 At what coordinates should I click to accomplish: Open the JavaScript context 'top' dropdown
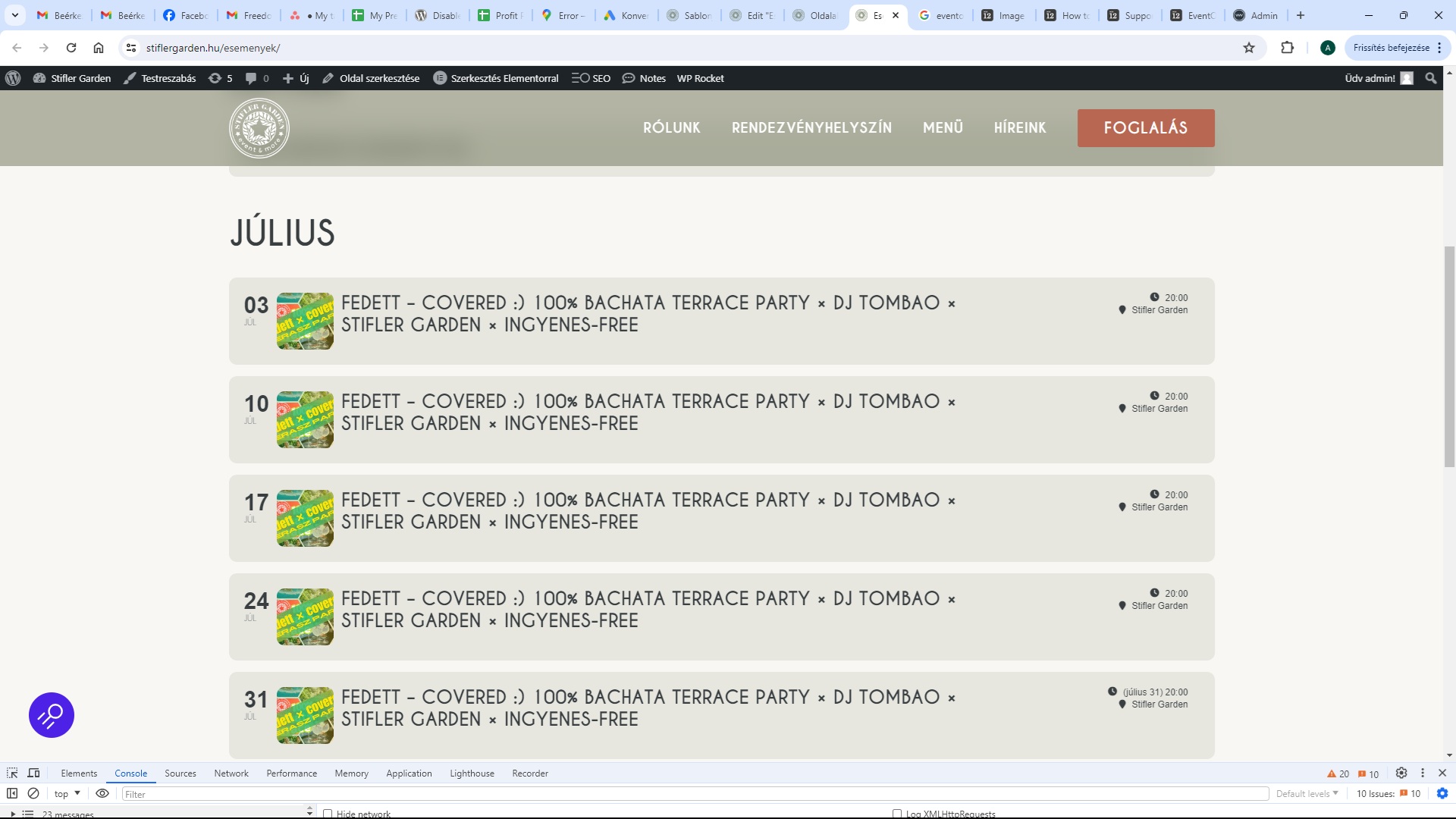point(67,793)
